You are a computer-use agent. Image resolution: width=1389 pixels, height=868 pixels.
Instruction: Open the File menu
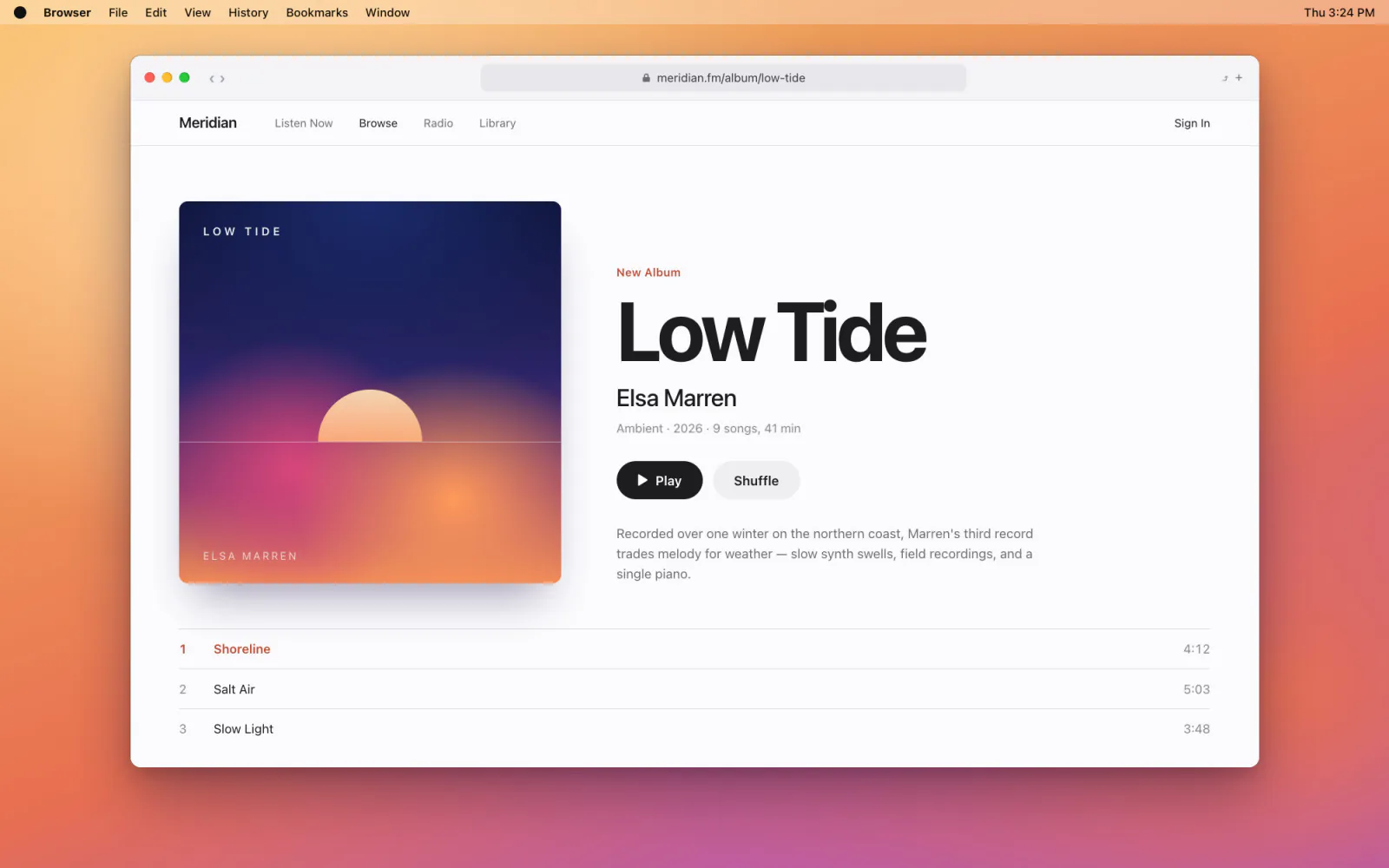(x=118, y=12)
